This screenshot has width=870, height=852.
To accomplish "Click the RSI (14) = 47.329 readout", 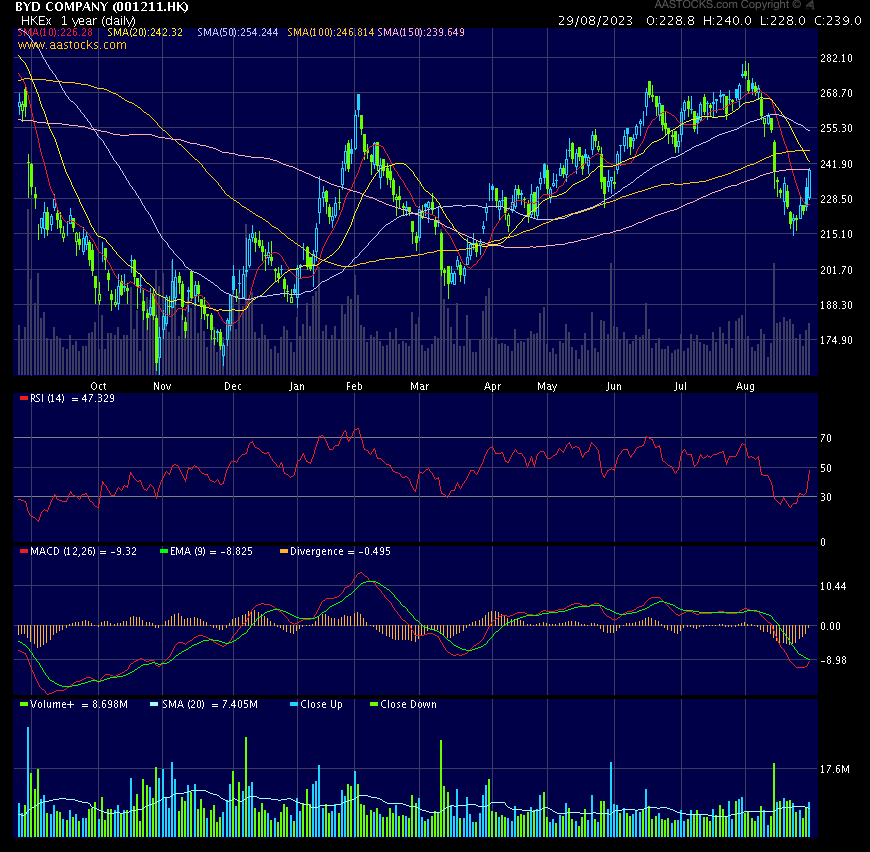I will (x=73, y=398).
